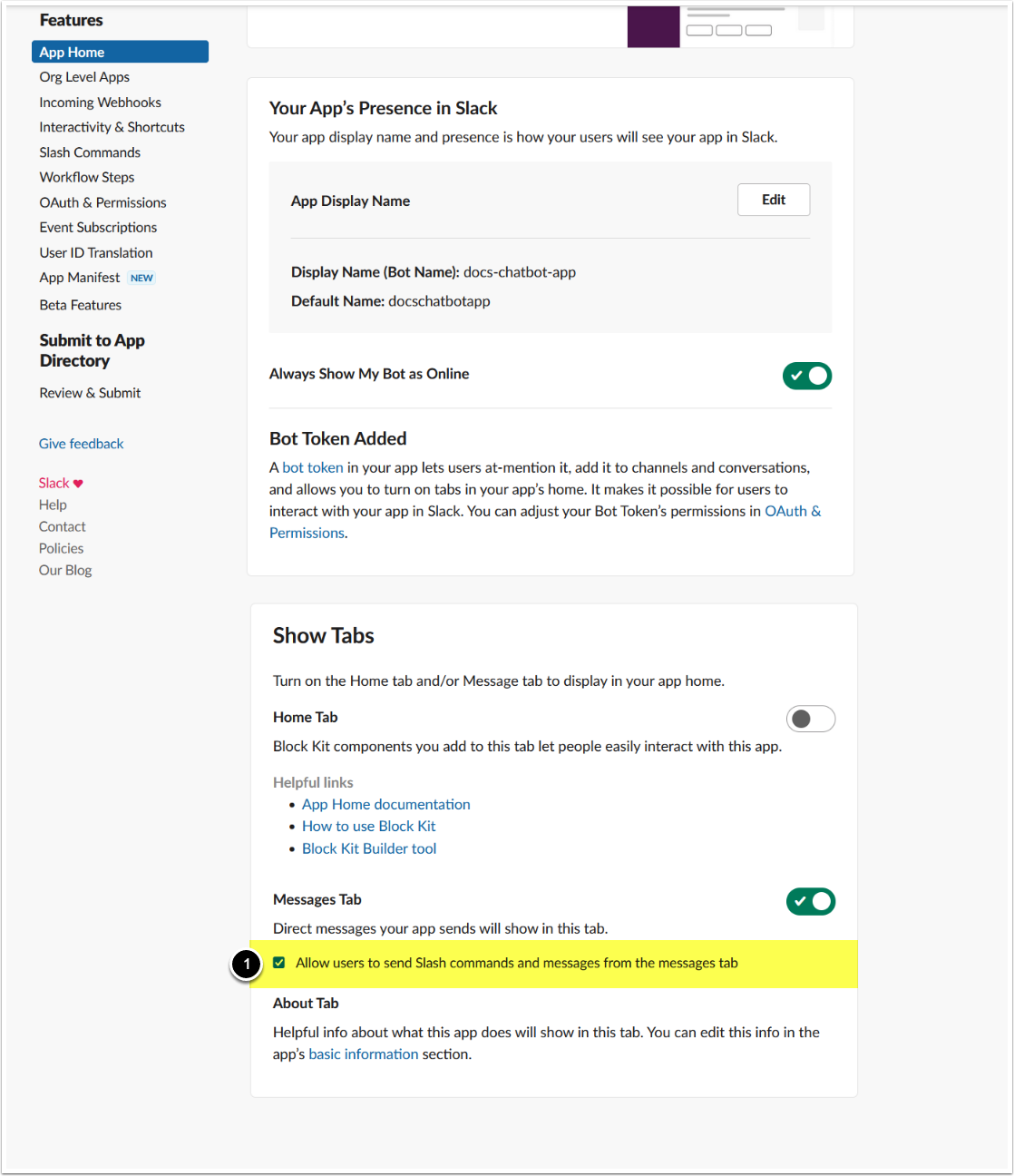The width and height of the screenshot is (1014, 1176).
Task: Open Incoming Webhooks settings
Action: [100, 103]
